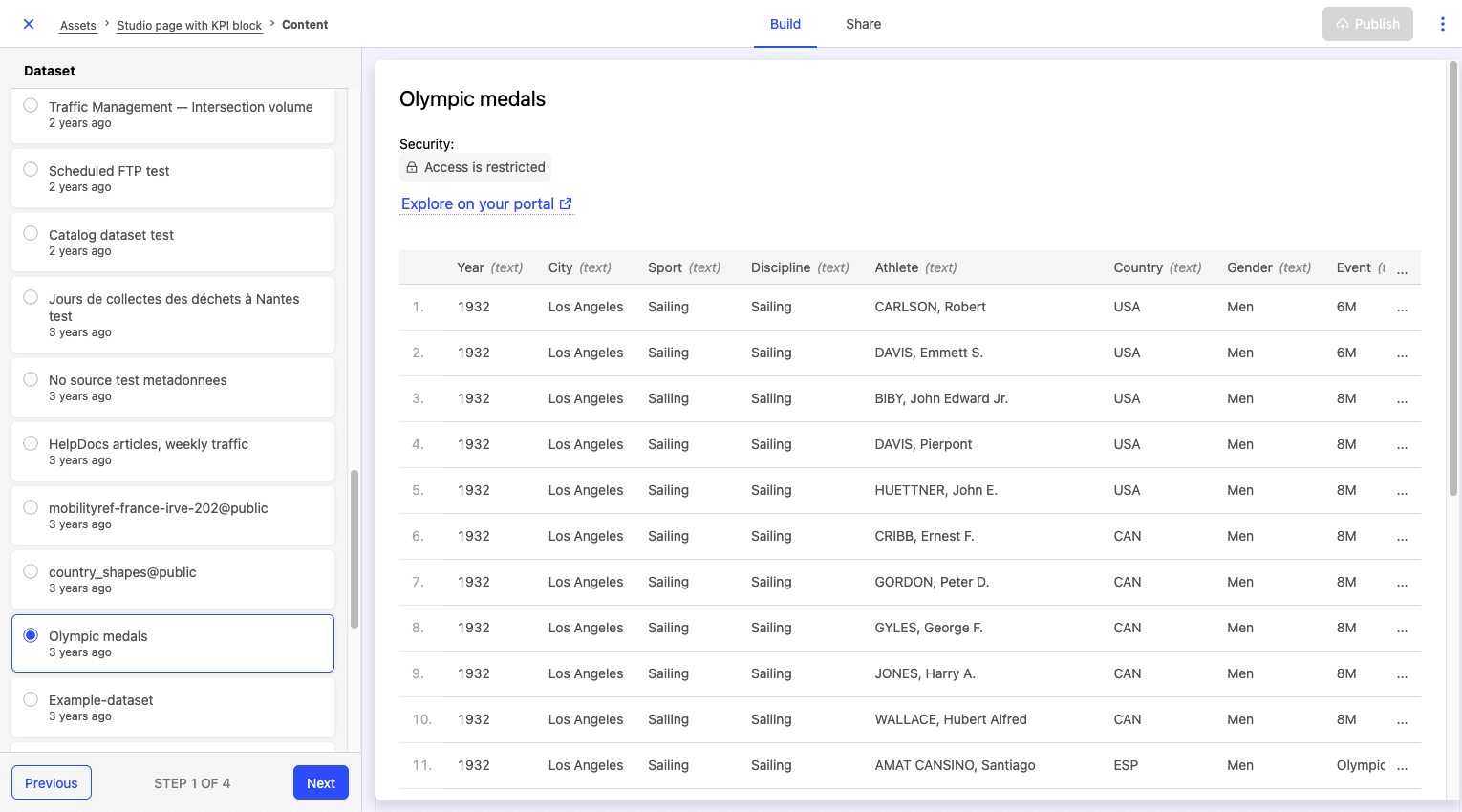Click the external link icon beside Explore on your portal
The height and width of the screenshot is (812, 1462).
pos(566,203)
